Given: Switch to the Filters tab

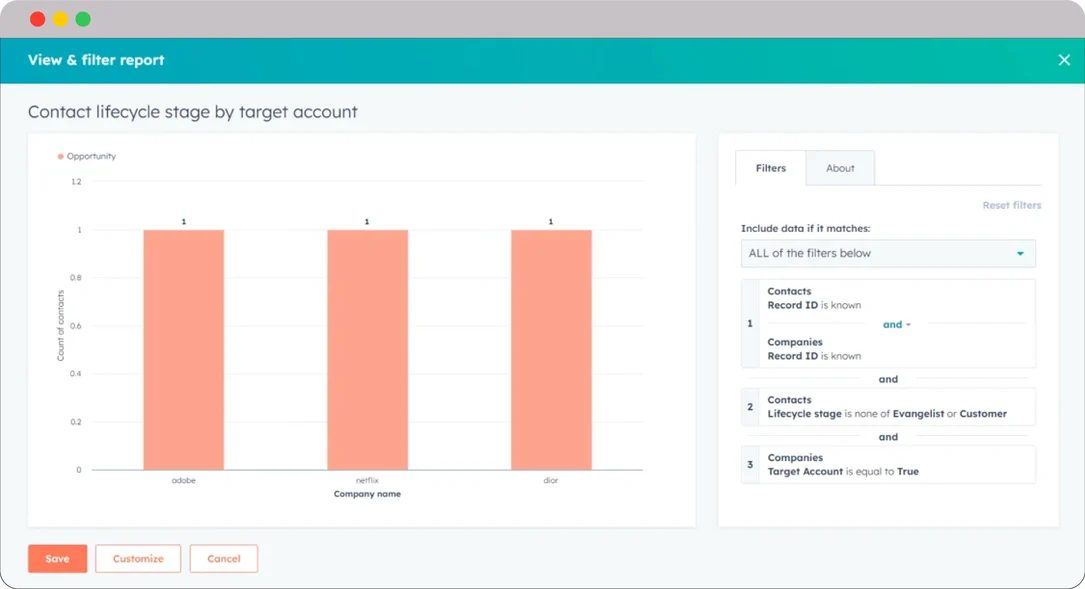Looking at the screenshot, I should [x=770, y=168].
